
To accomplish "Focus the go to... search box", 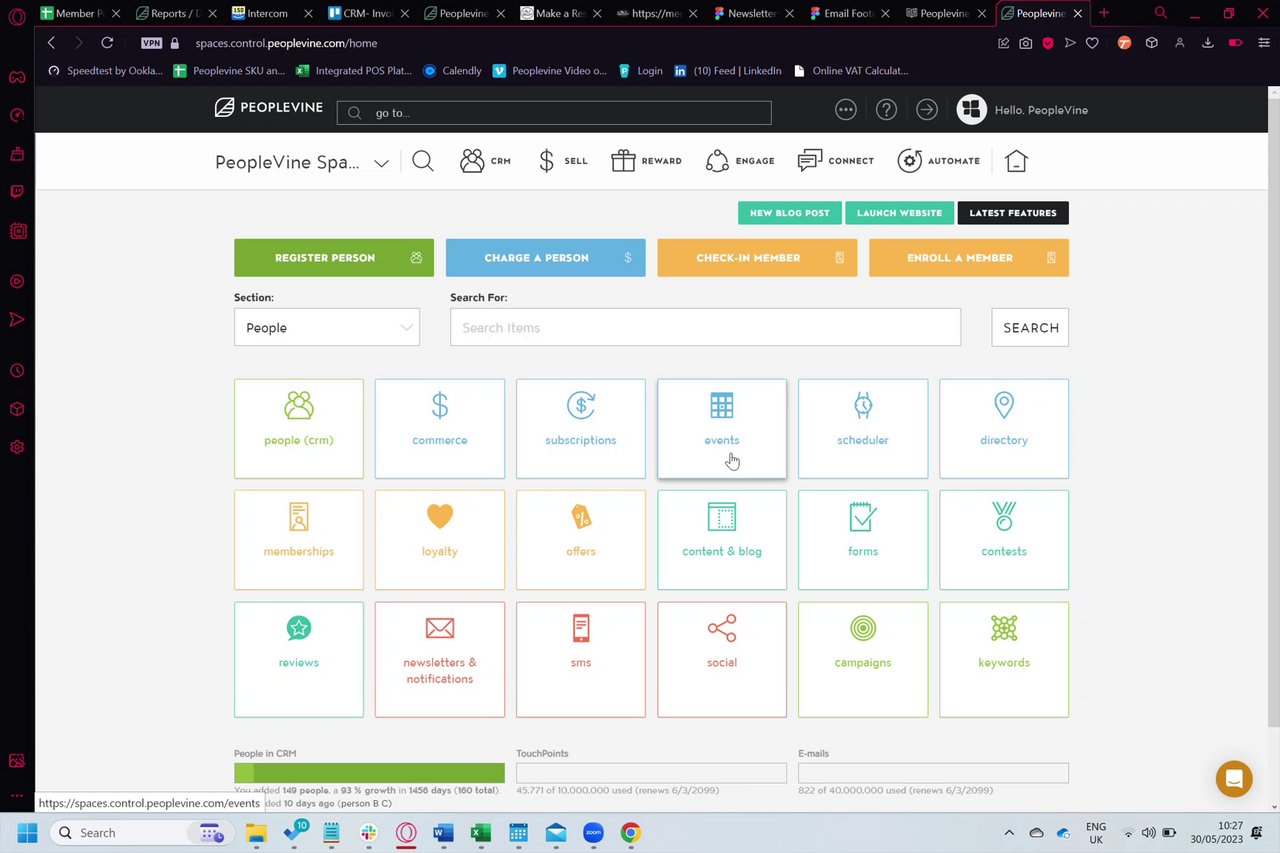I will pos(554,113).
